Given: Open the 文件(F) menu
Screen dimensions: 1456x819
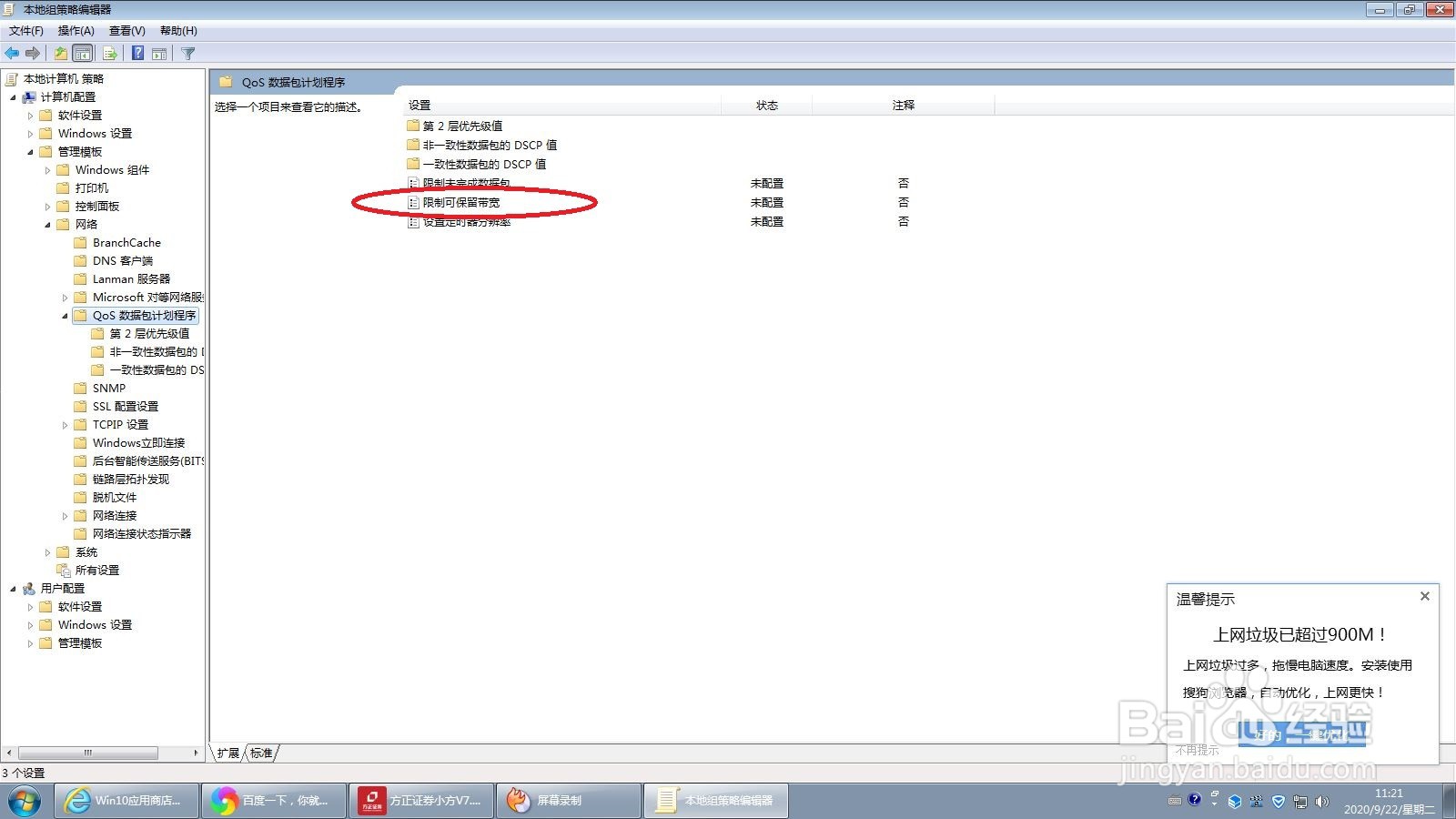Looking at the screenshot, I should [26, 31].
